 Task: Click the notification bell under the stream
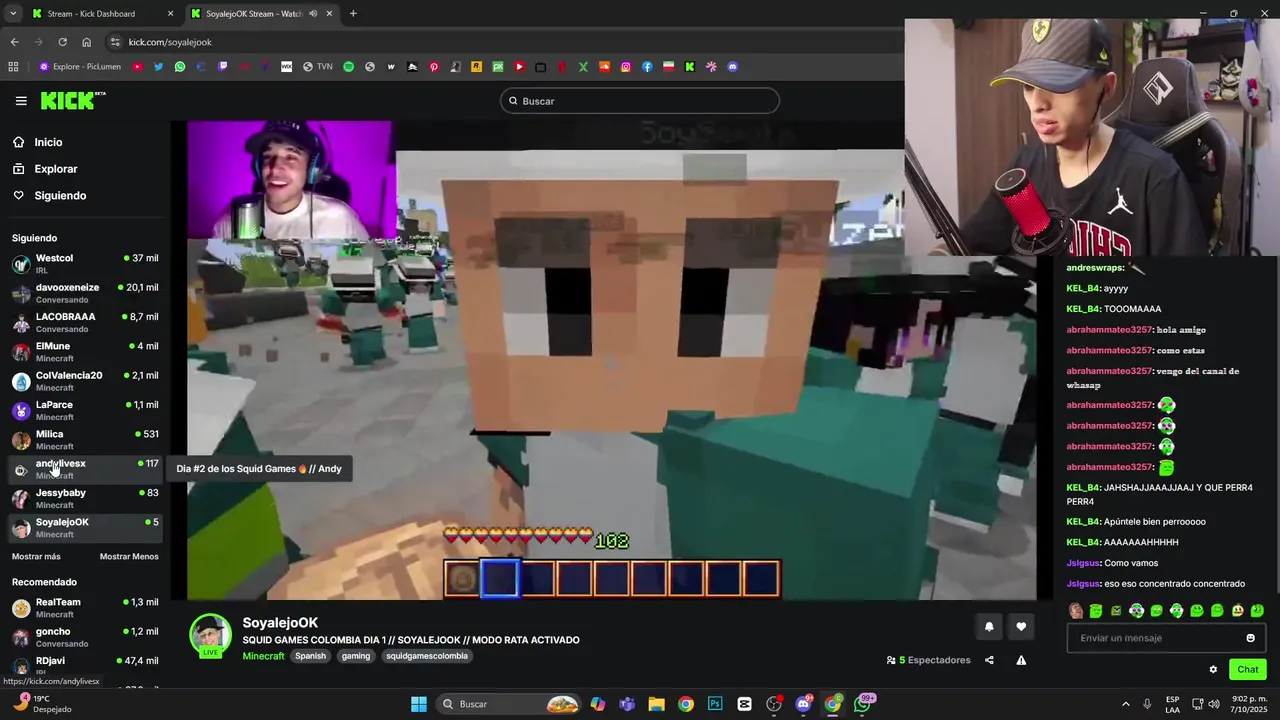click(x=989, y=627)
